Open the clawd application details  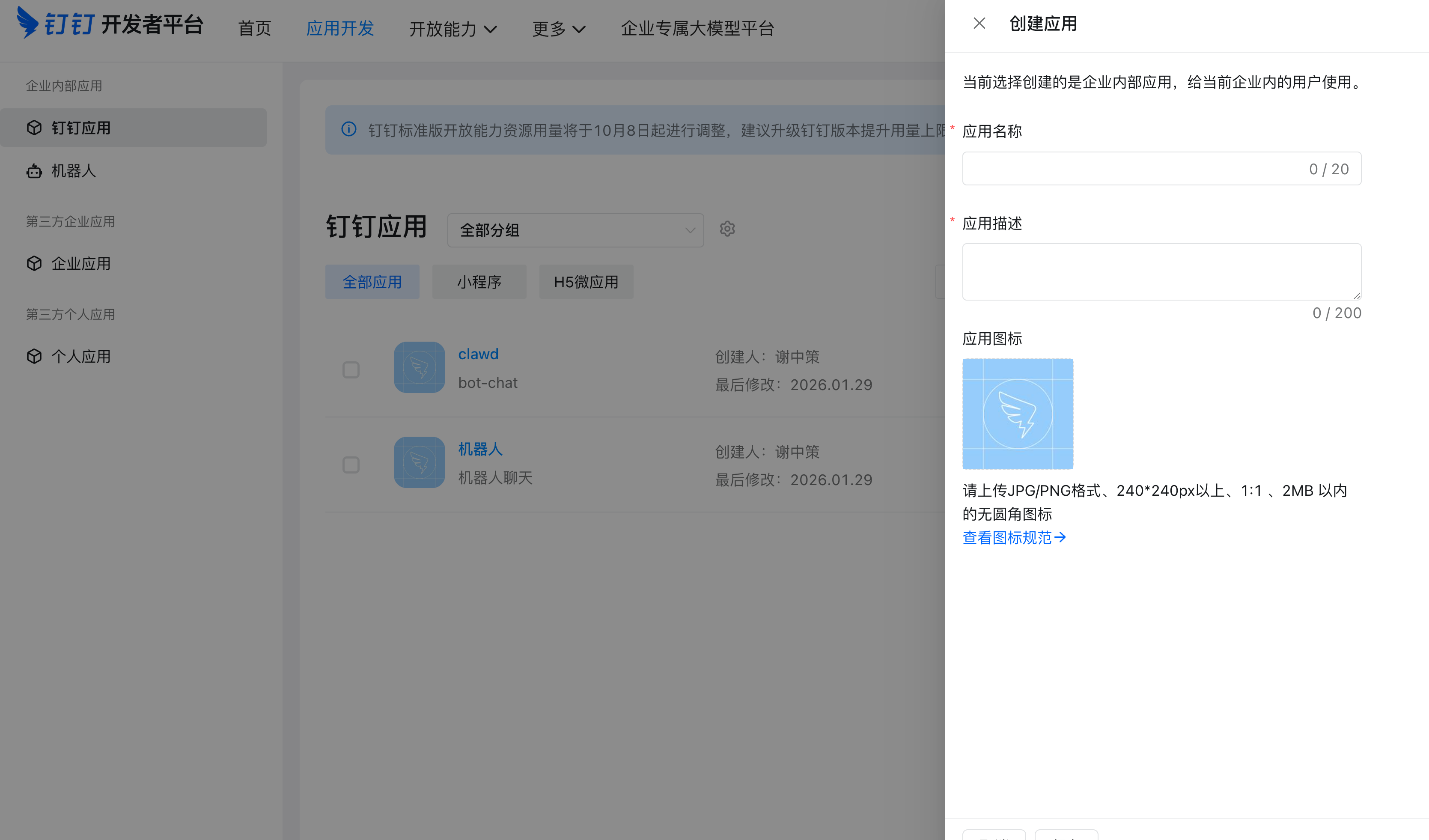[478, 354]
